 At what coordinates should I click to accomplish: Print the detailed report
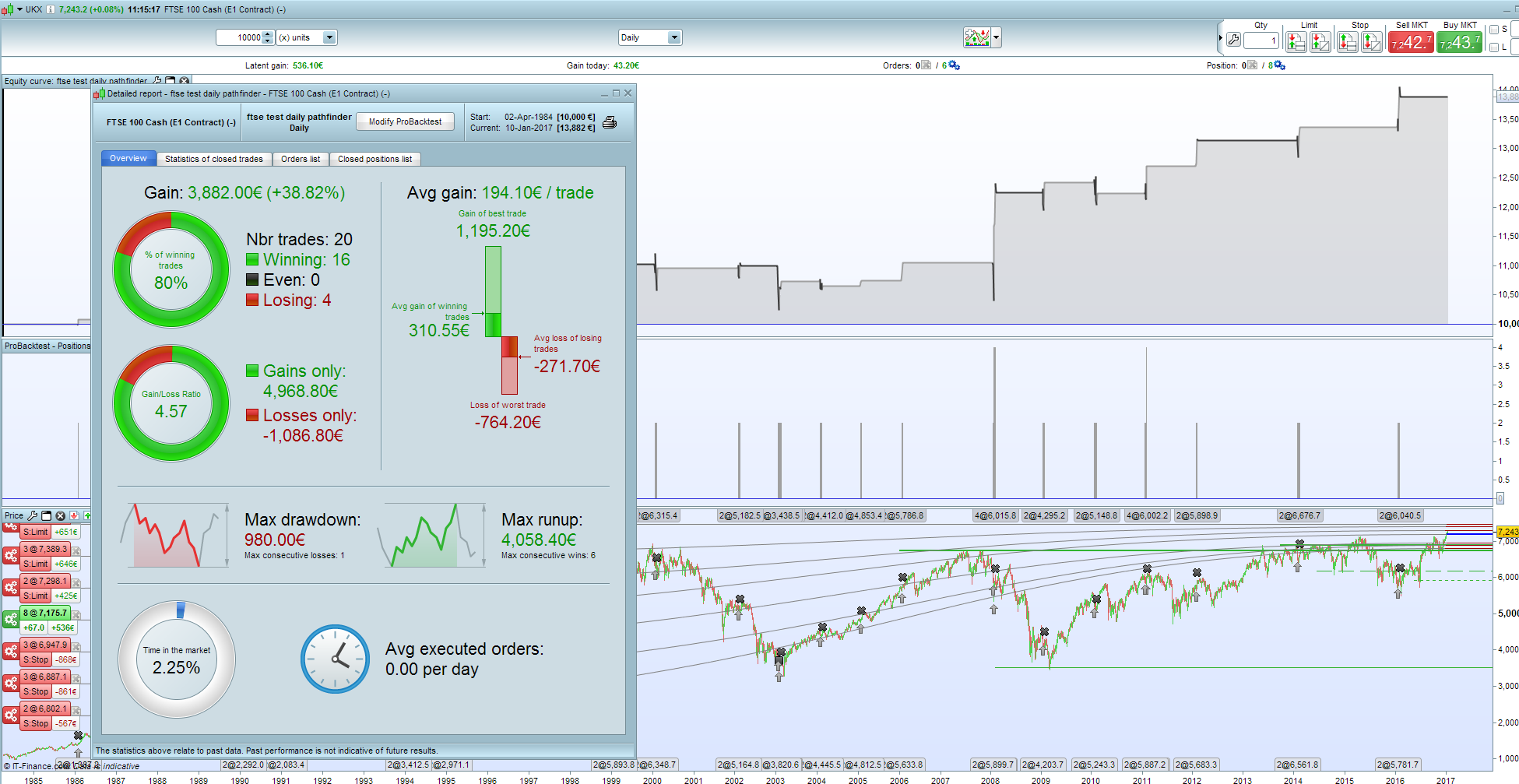coord(610,122)
